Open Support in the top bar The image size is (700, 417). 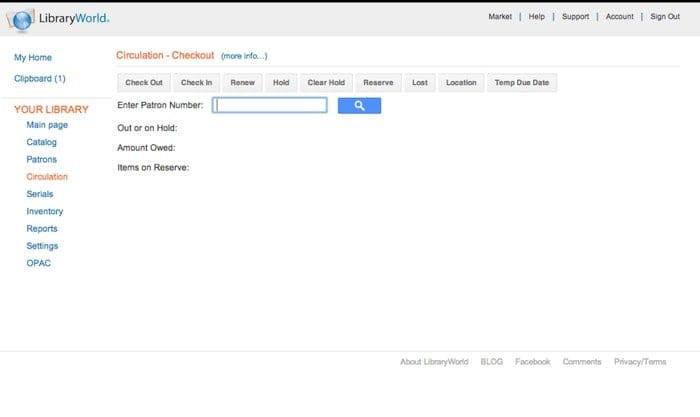pos(575,17)
